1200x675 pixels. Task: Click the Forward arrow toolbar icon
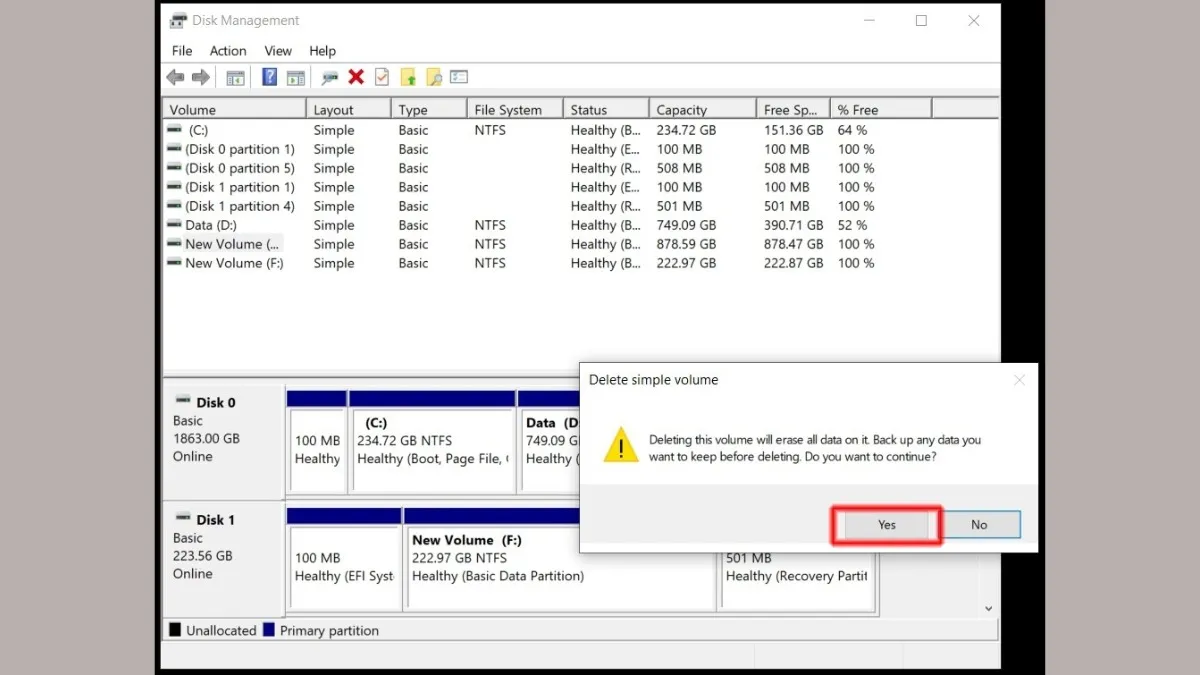(200, 78)
